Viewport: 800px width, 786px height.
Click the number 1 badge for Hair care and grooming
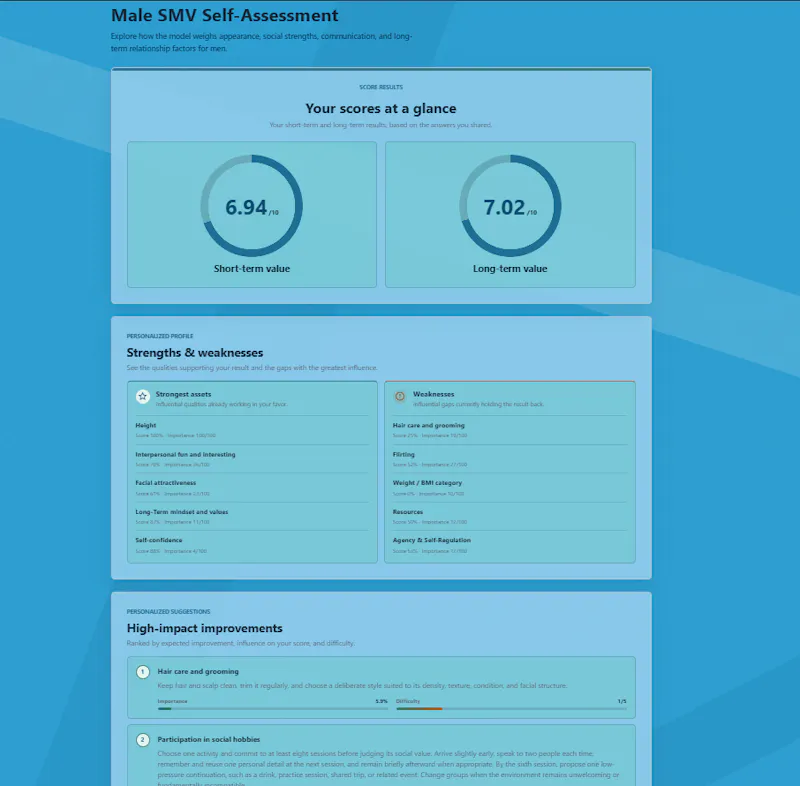143,672
